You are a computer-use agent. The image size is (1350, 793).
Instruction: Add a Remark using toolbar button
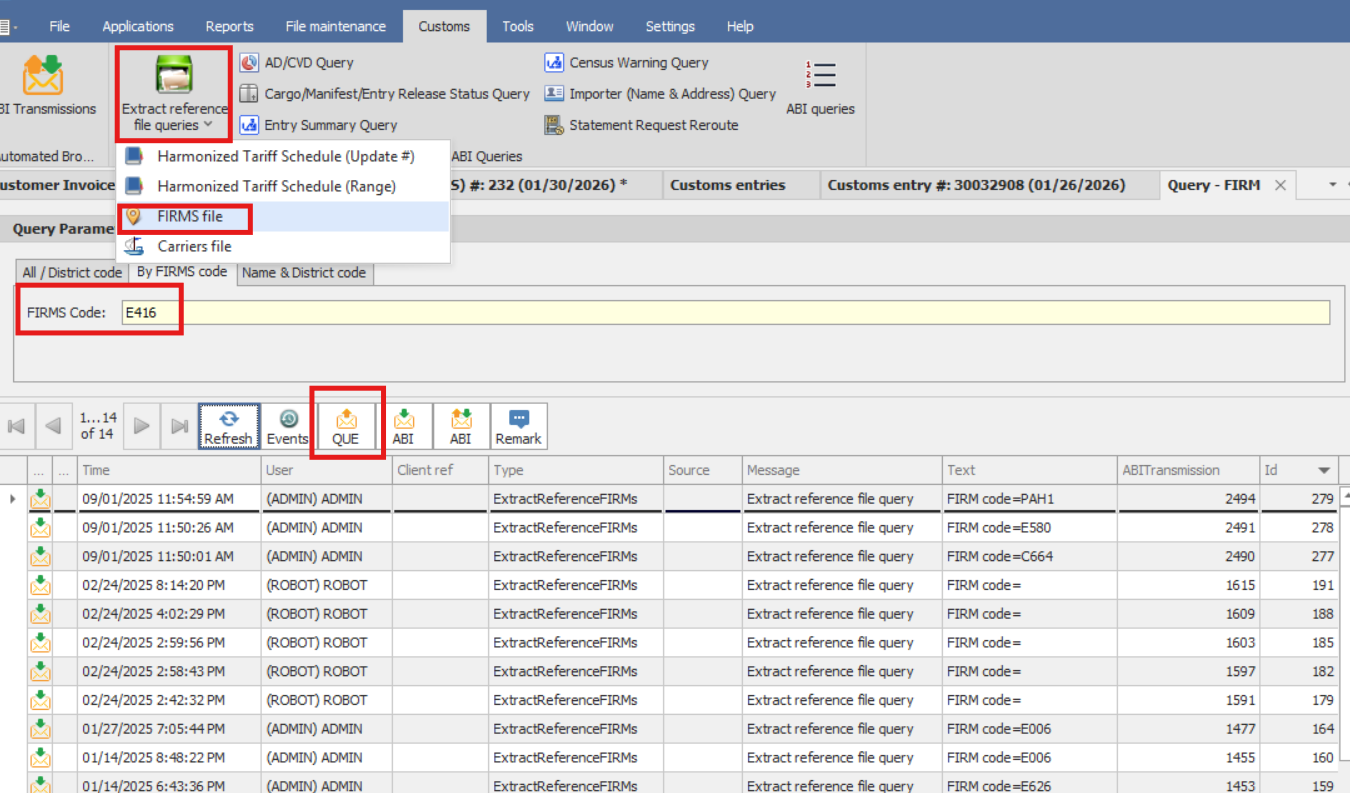[518, 426]
